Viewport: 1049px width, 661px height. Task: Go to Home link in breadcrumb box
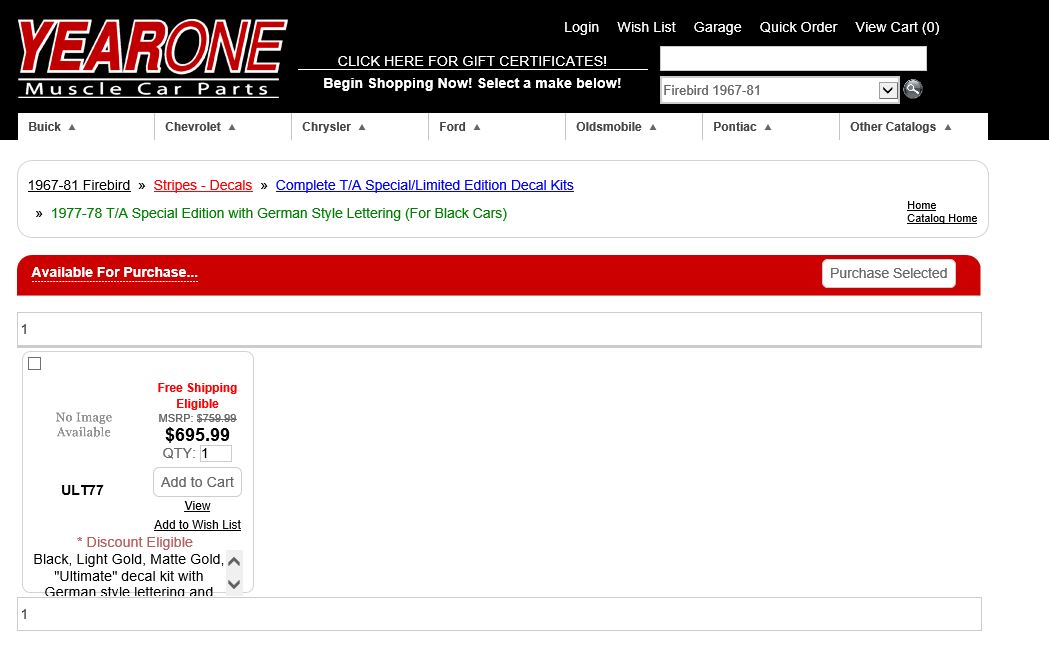click(x=921, y=205)
